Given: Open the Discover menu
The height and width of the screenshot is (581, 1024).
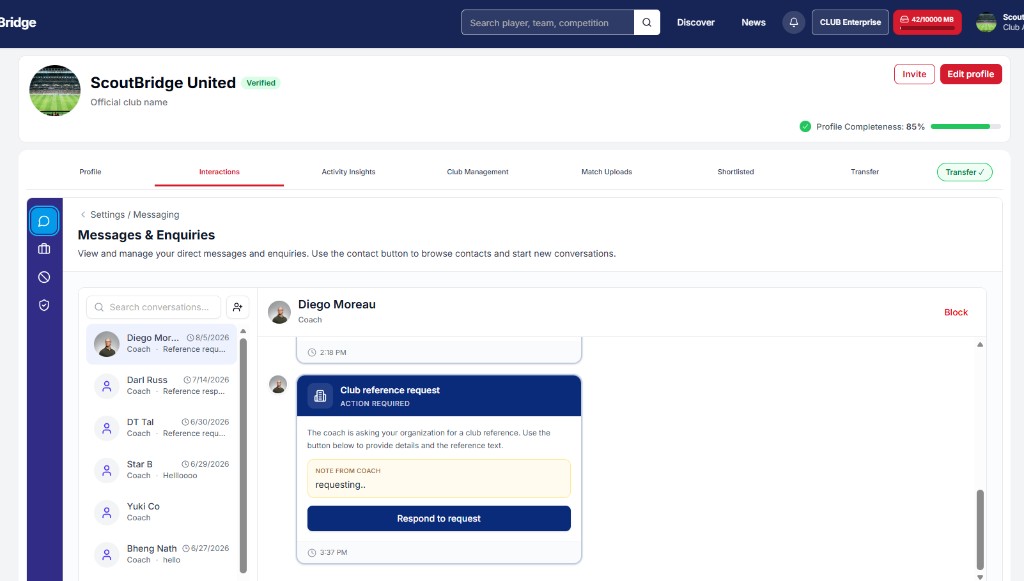Looking at the screenshot, I should (696, 22).
